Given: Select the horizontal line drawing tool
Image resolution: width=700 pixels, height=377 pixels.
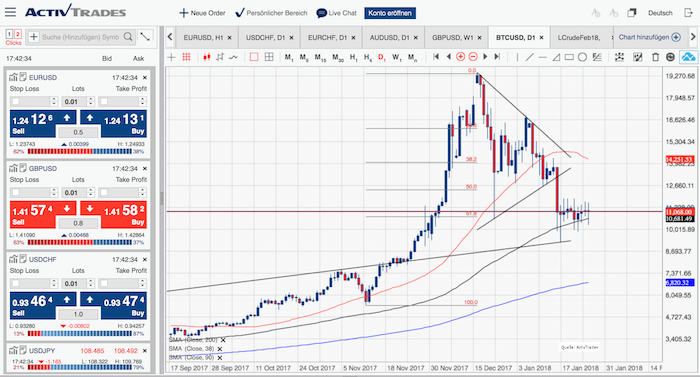Looking at the screenshot, I should (542, 57).
